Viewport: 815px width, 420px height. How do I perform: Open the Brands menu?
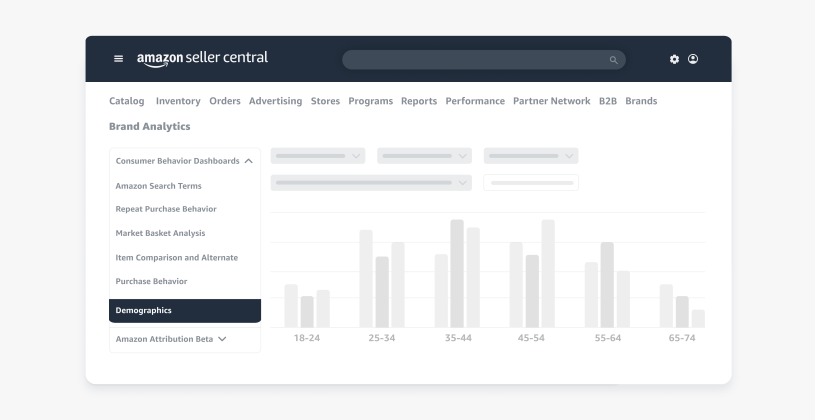tap(641, 101)
